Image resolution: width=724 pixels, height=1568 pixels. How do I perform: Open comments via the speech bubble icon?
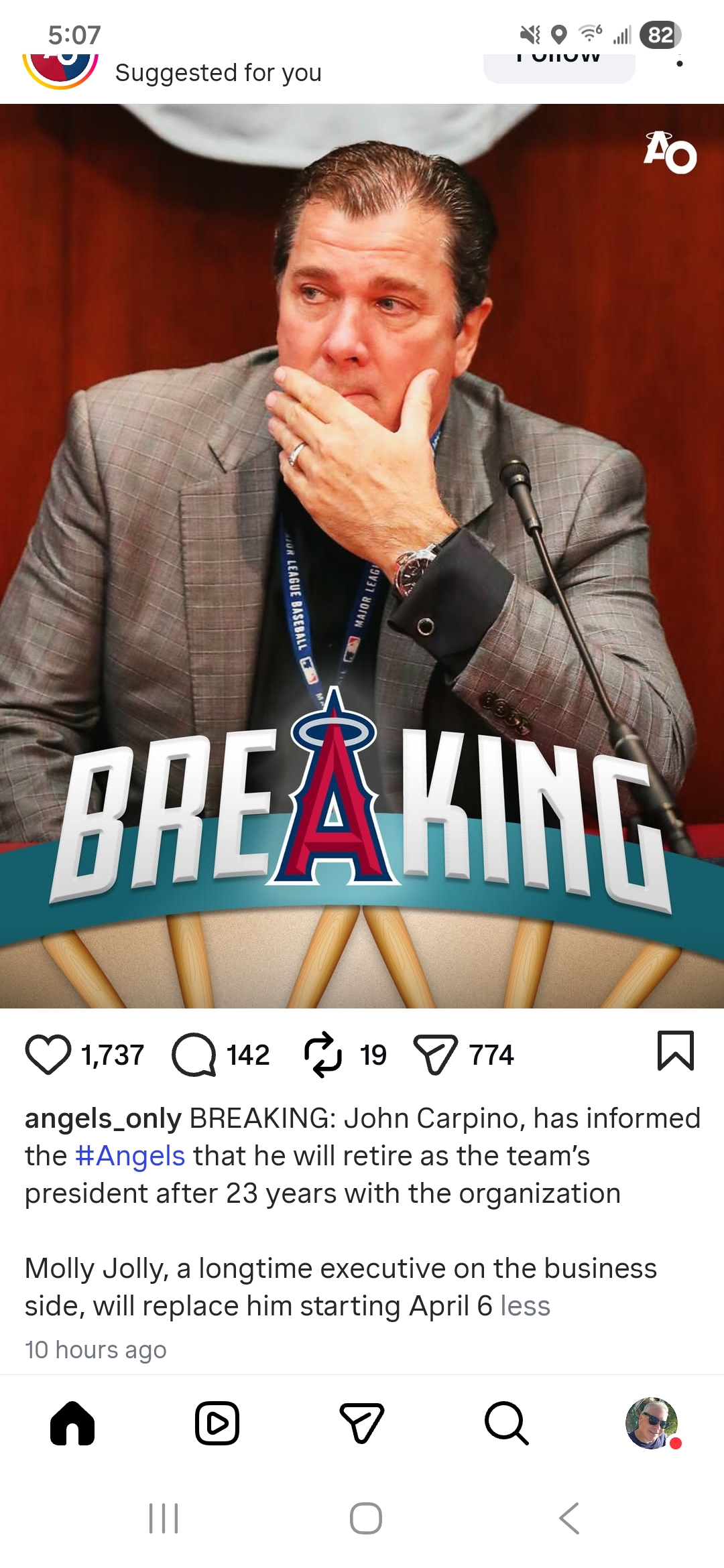point(194,1055)
